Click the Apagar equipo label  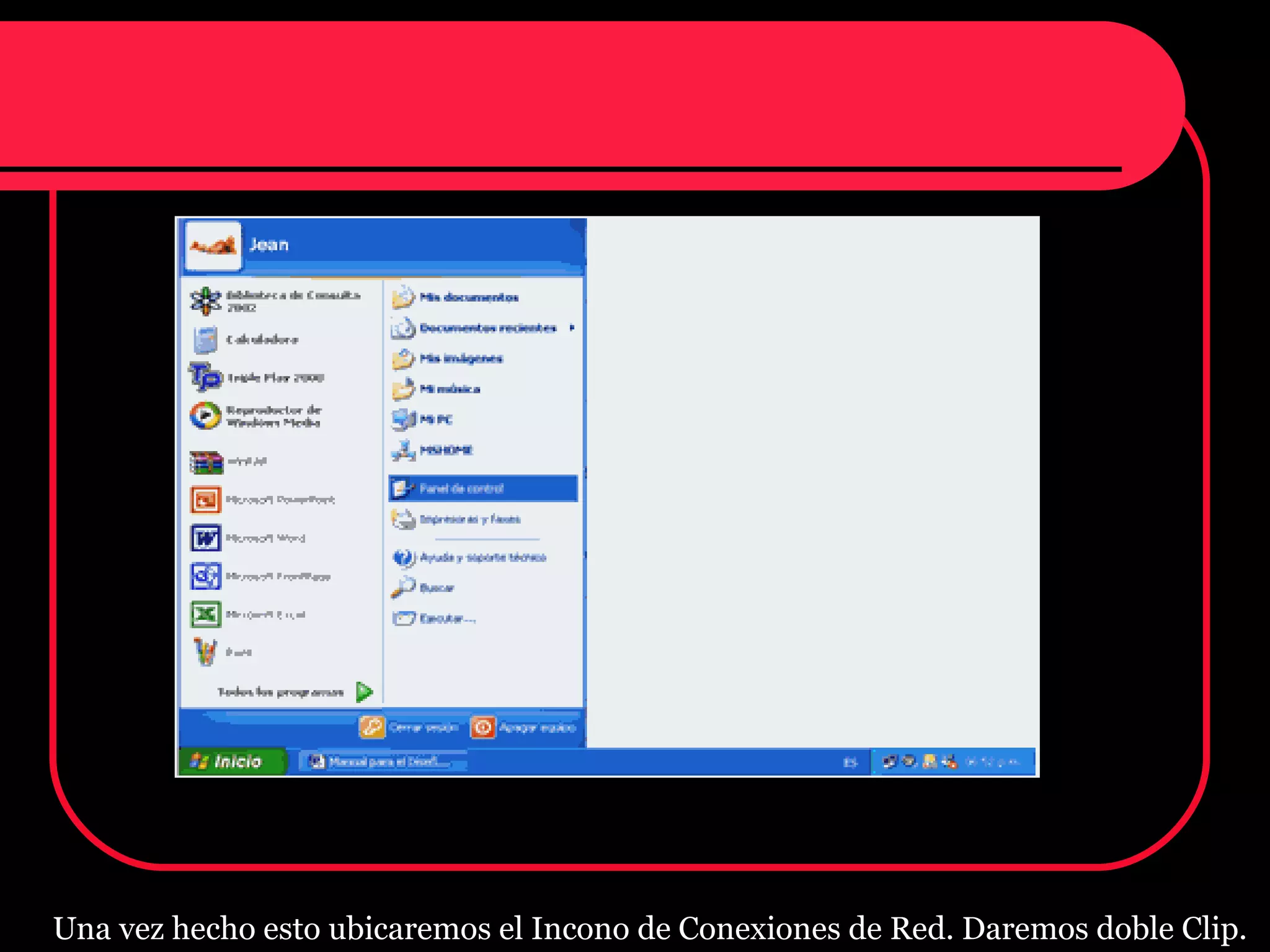click(538, 728)
